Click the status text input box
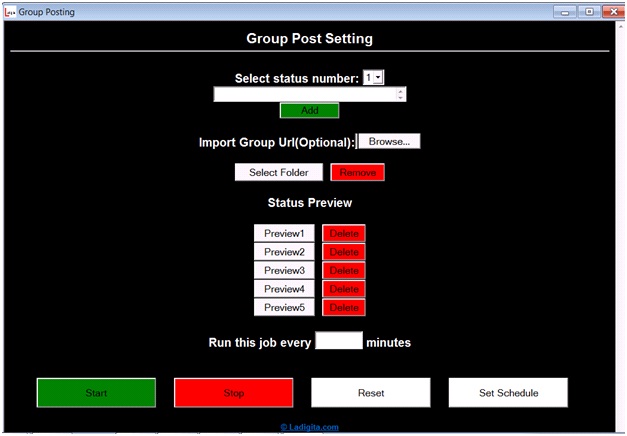The height and width of the screenshot is (436, 627). pyautogui.click(x=310, y=94)
